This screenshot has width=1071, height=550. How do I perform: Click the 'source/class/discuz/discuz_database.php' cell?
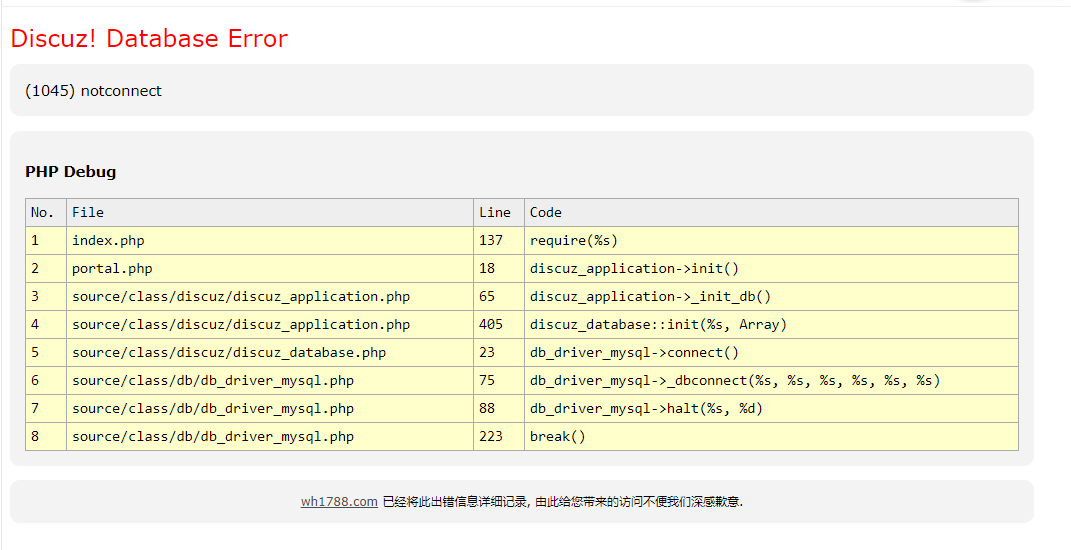270,353
